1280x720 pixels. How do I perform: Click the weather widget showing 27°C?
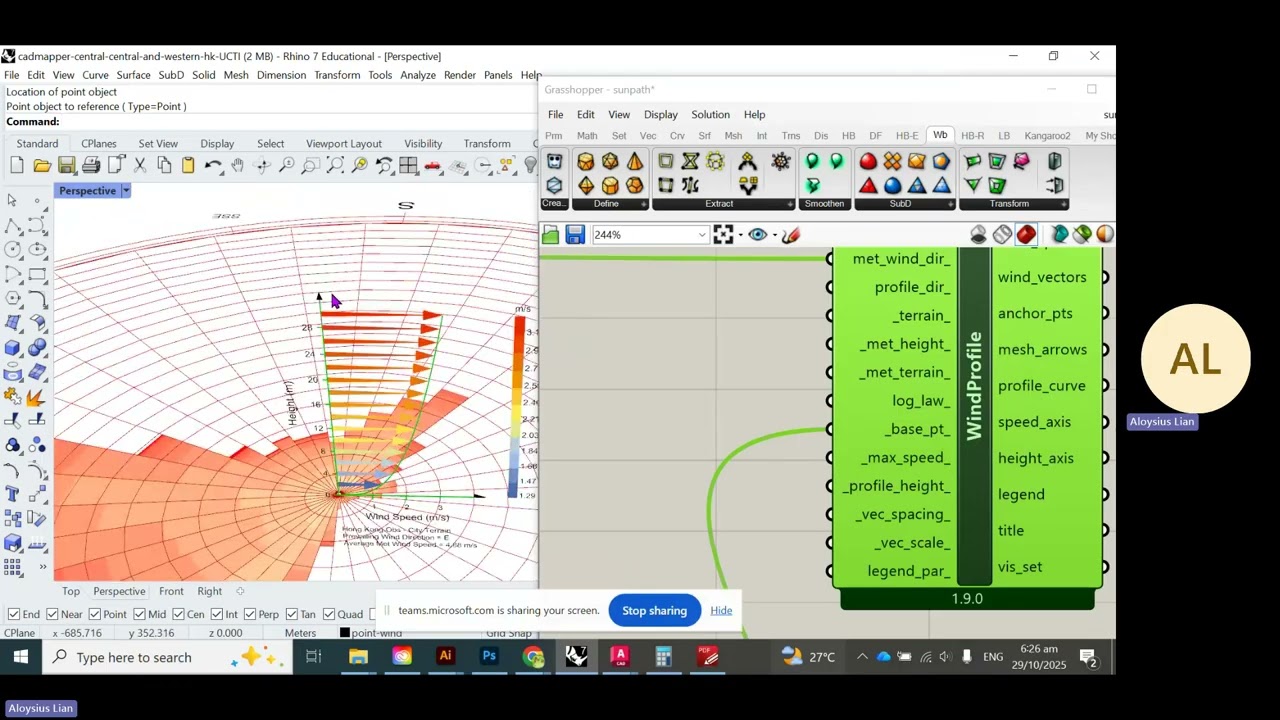click(x=807, y=657)
